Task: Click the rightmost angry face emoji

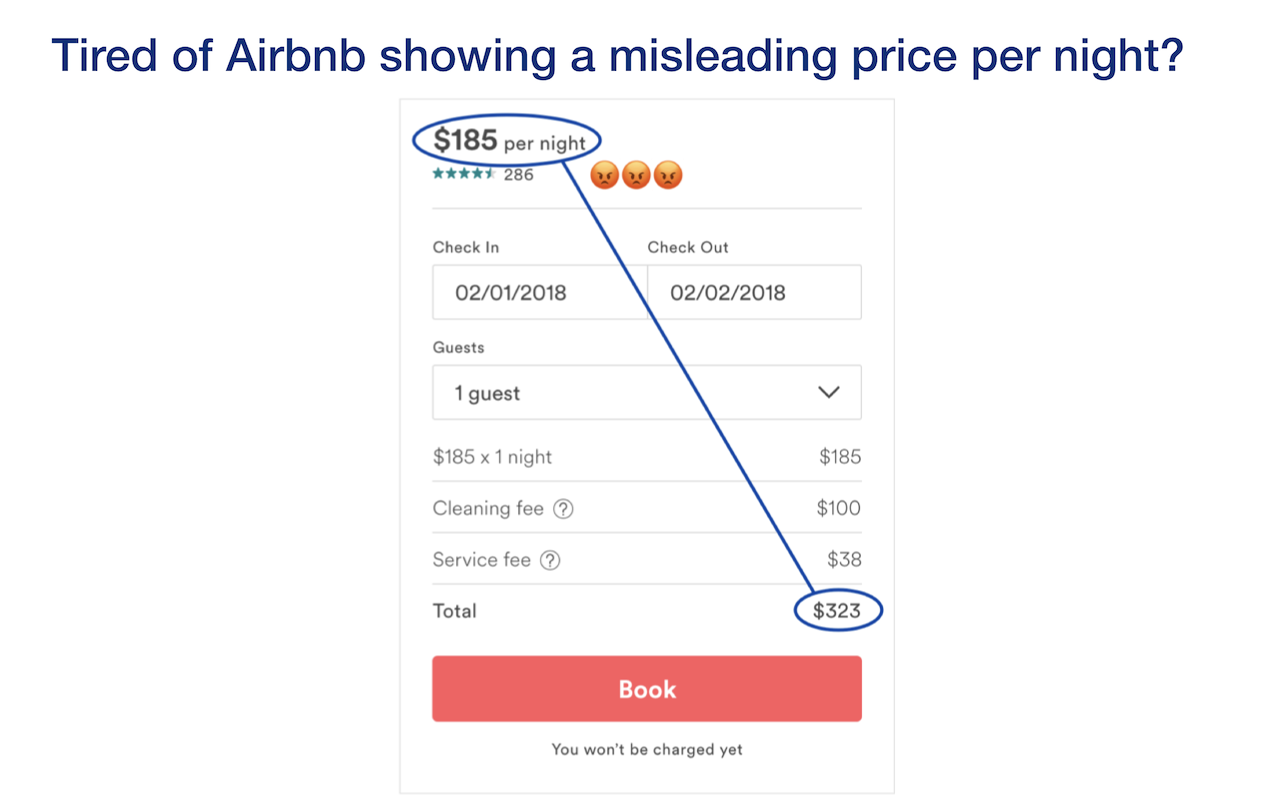Action: click(x=666, y=175)
